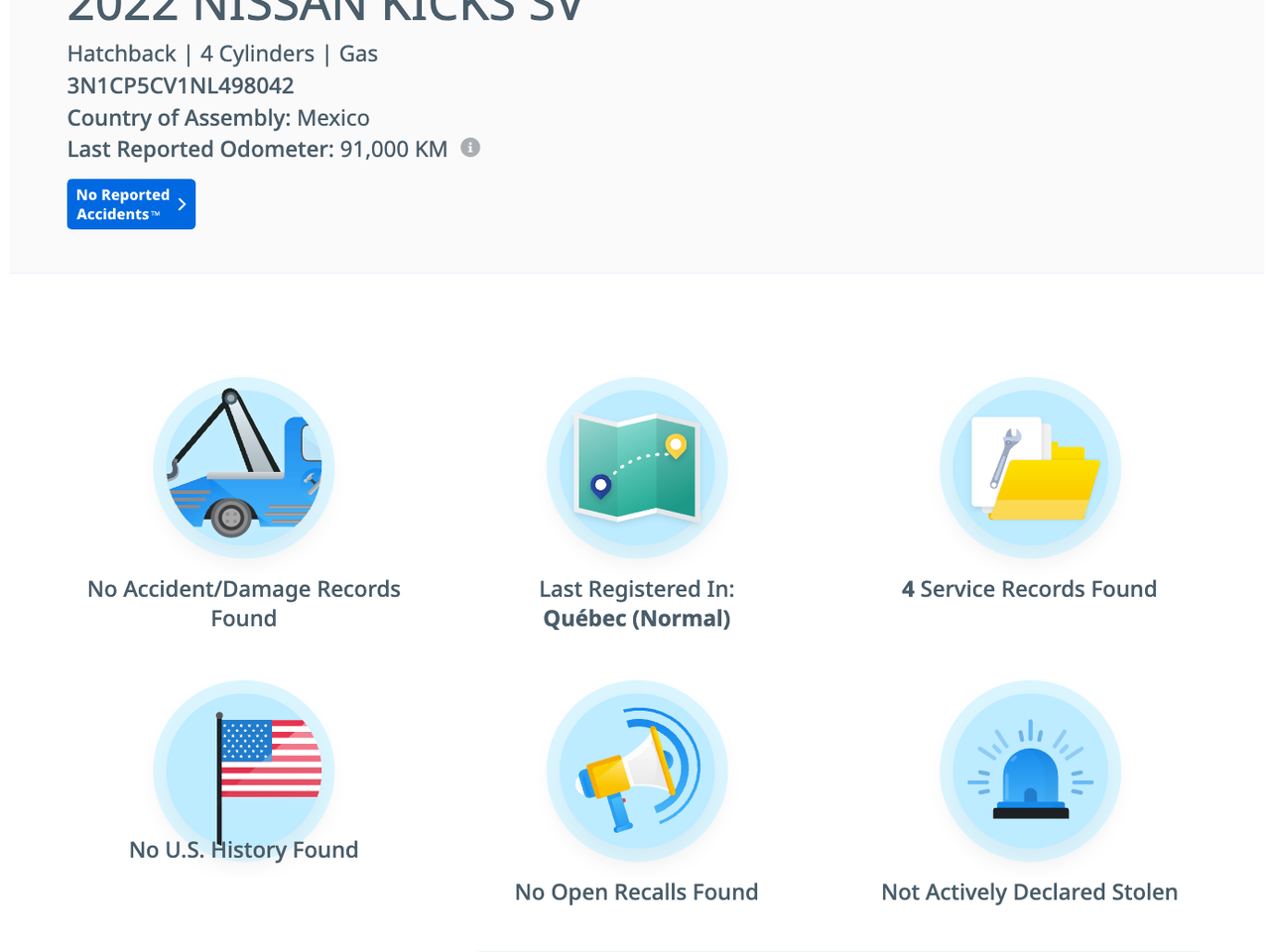Click the Last Registered In label
Screen dimensions: 1270x952
click(x=637, y=589)
